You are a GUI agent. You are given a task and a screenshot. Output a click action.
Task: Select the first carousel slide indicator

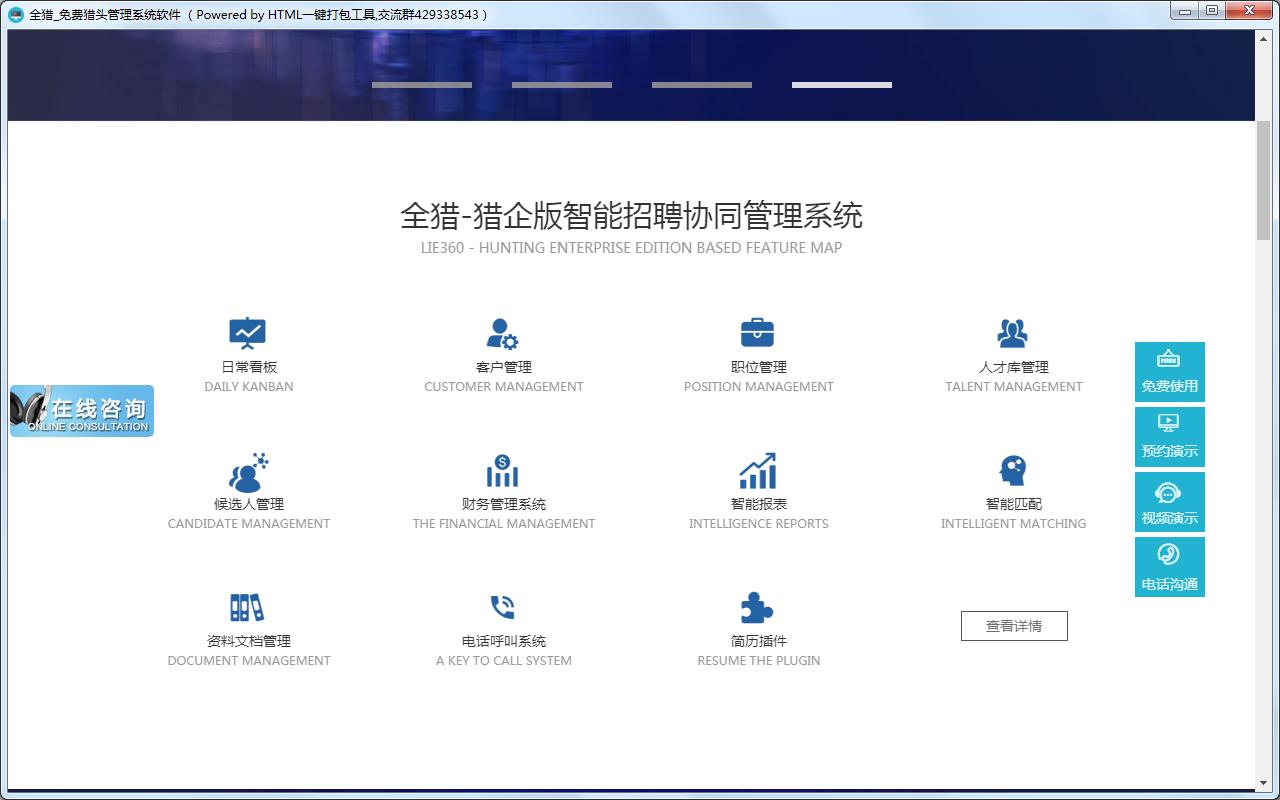[x=422, y=85]
